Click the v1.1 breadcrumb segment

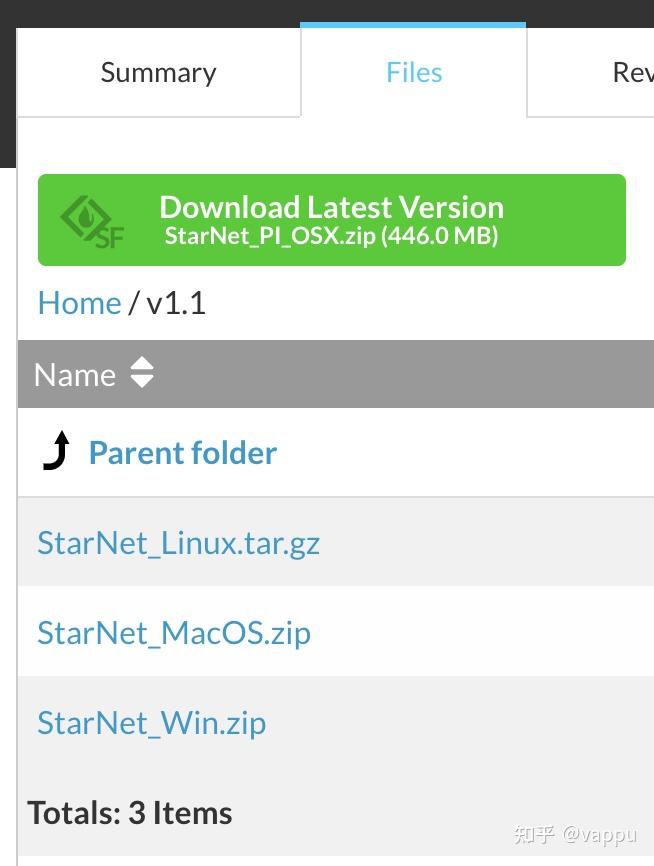(x=176, y=302)
